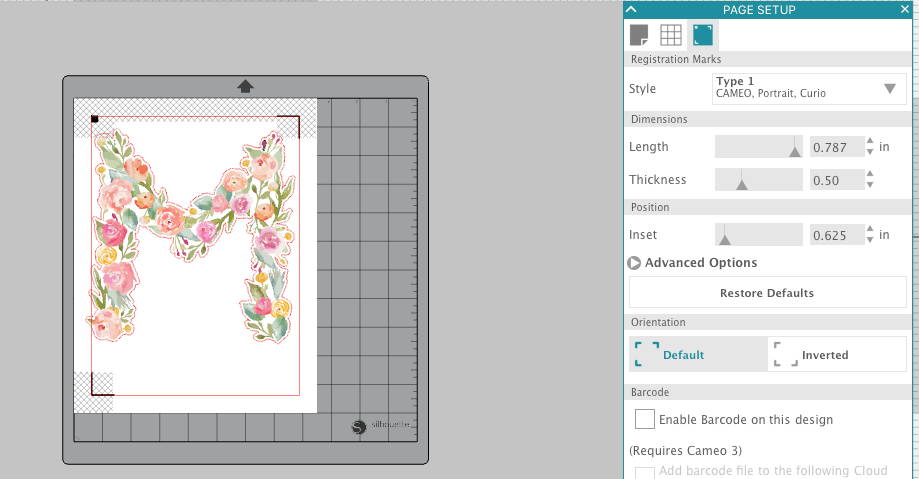Decrease Length with the down stepper arrow

pyautogui.click(x=870, y=152)
